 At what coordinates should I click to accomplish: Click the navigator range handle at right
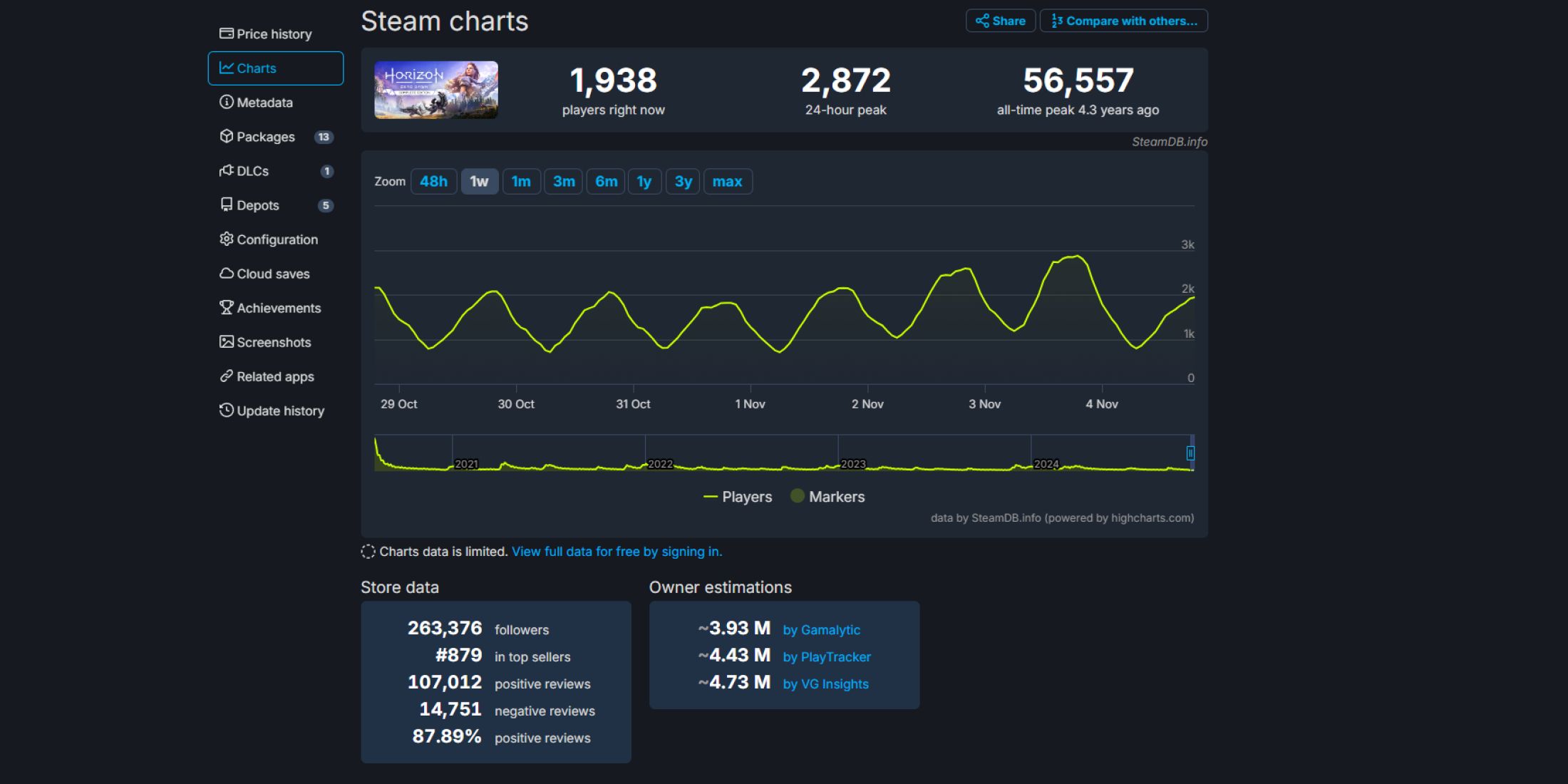tap(1190, 453)
